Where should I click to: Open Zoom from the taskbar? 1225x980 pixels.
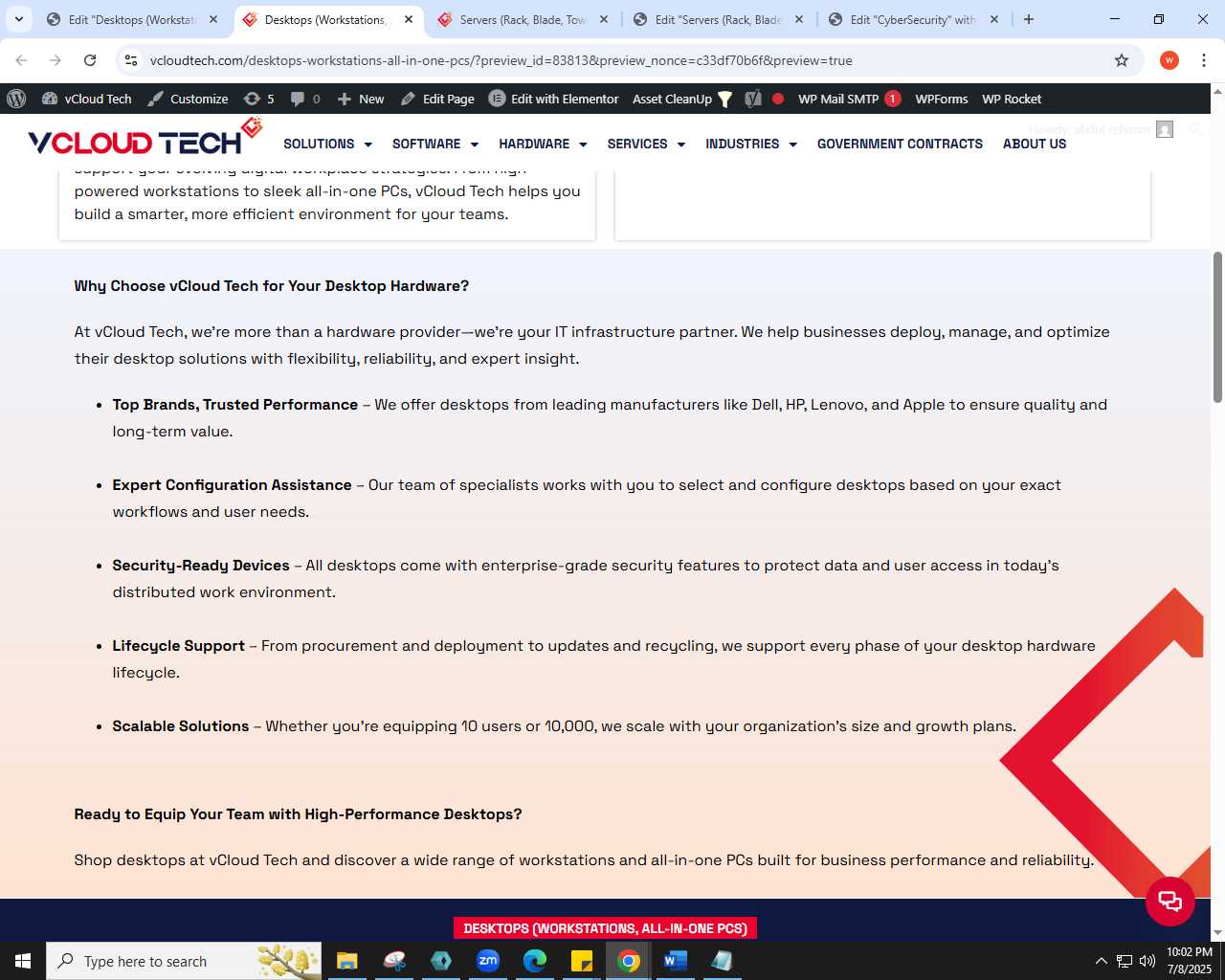[x=488, y=961]
